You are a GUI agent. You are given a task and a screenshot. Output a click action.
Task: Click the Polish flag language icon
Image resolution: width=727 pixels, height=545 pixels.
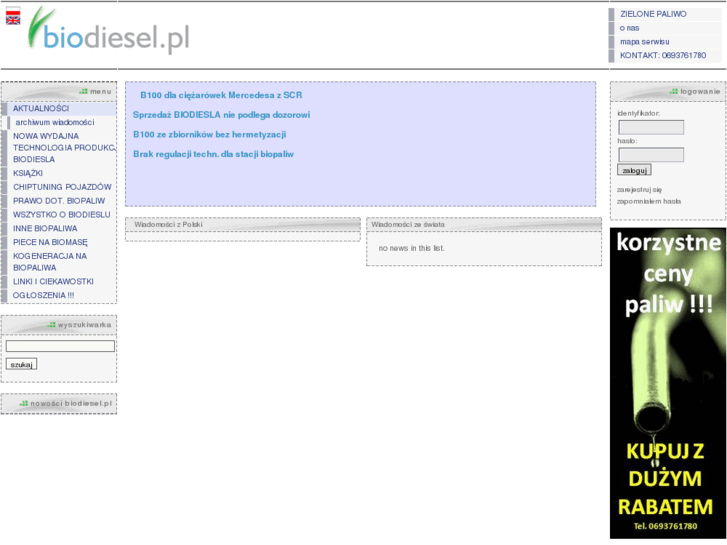(x=13, y=11)
